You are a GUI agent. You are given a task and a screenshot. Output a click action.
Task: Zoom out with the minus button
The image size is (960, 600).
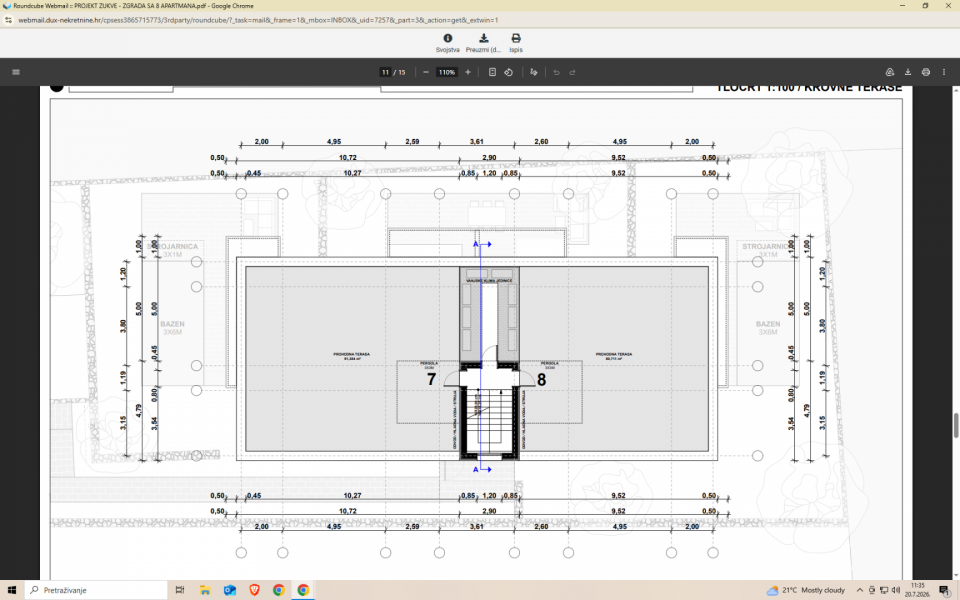tap(426, 72)
